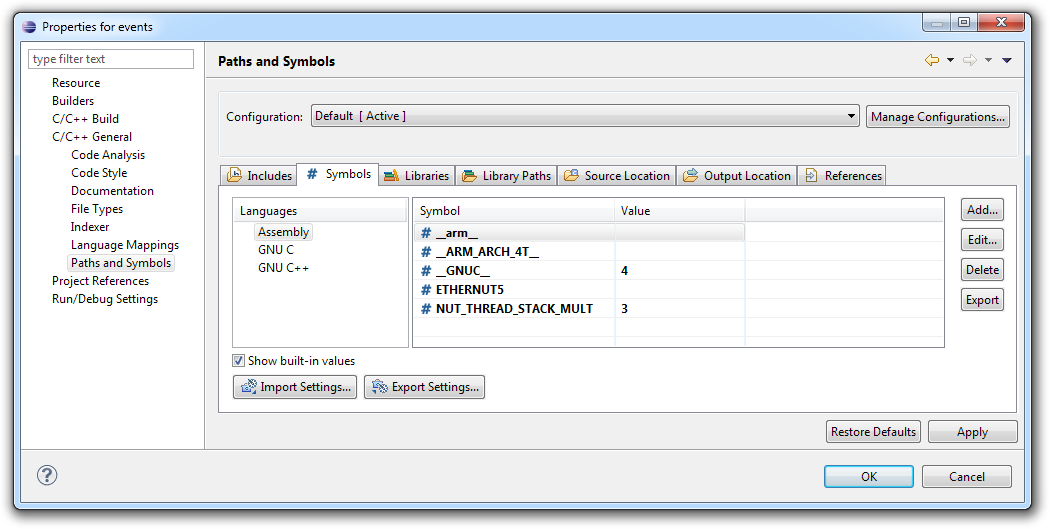
Task: Switch to the Library Paths tab
Action: pos(506,176)
